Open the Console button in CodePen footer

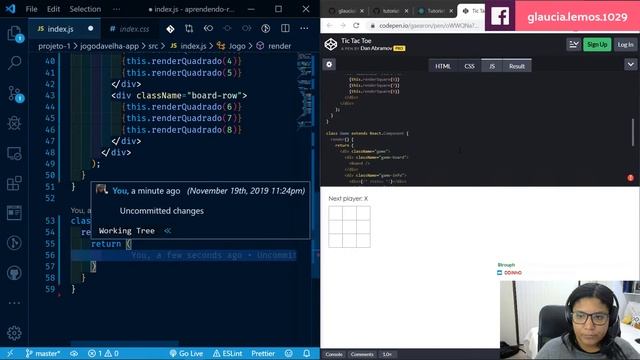pos(334,354)
